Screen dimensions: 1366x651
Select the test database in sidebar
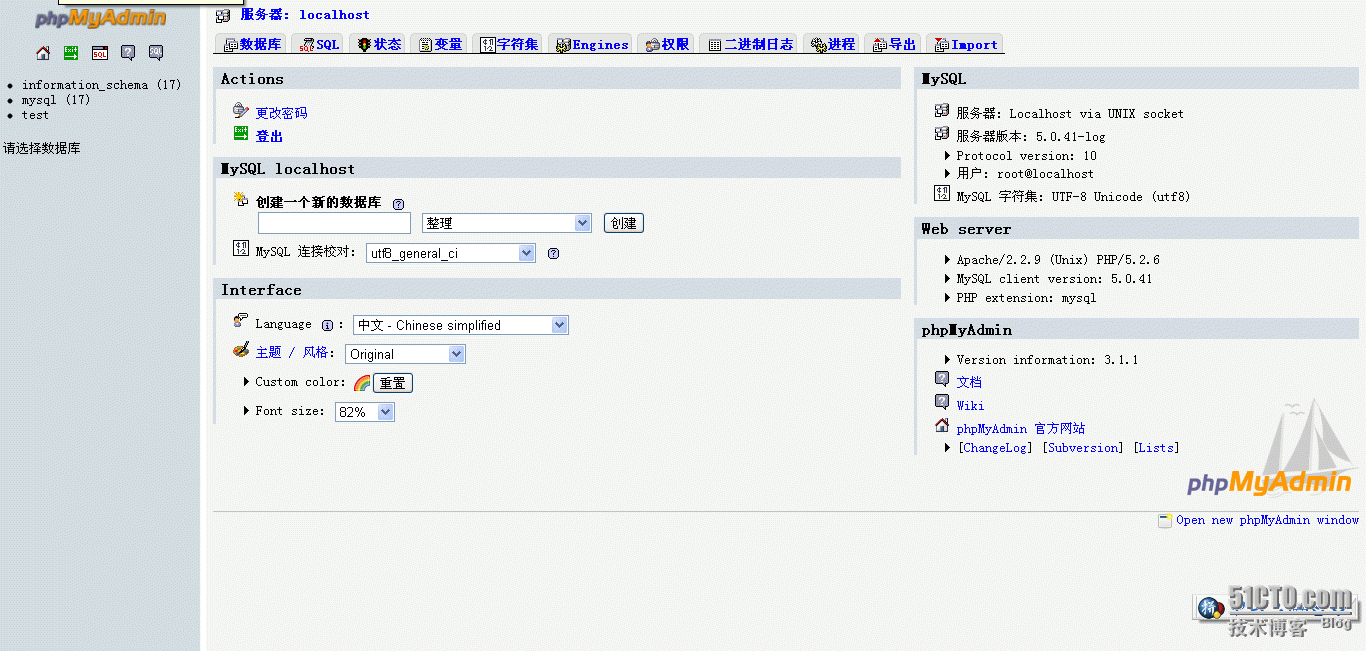coord(35,115)
